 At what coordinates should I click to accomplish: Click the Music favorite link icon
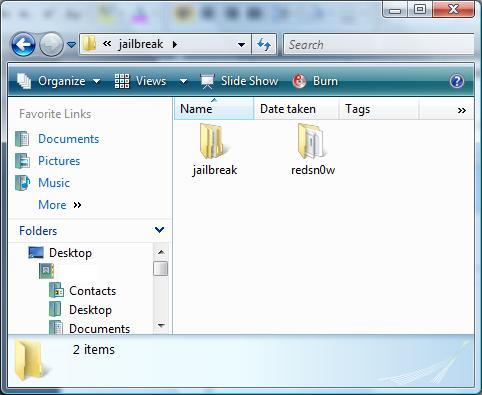point(22,183)
